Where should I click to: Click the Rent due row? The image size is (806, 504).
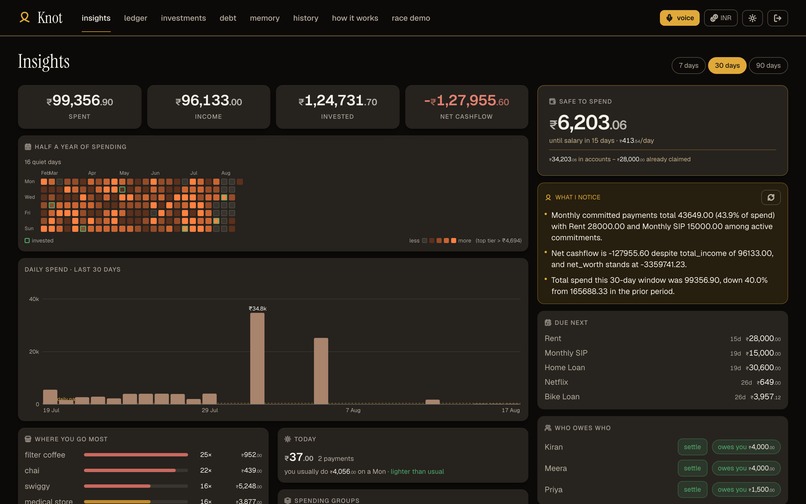point(663,338)
